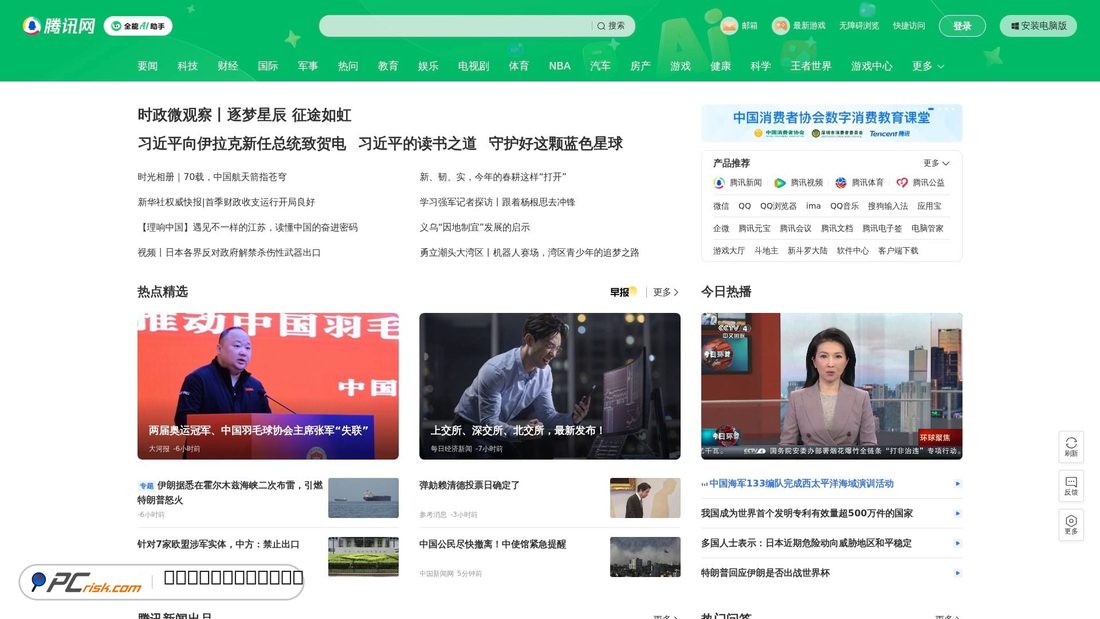
Task: Open the 最新游戏 icon
Action: (x=780, y=26)
